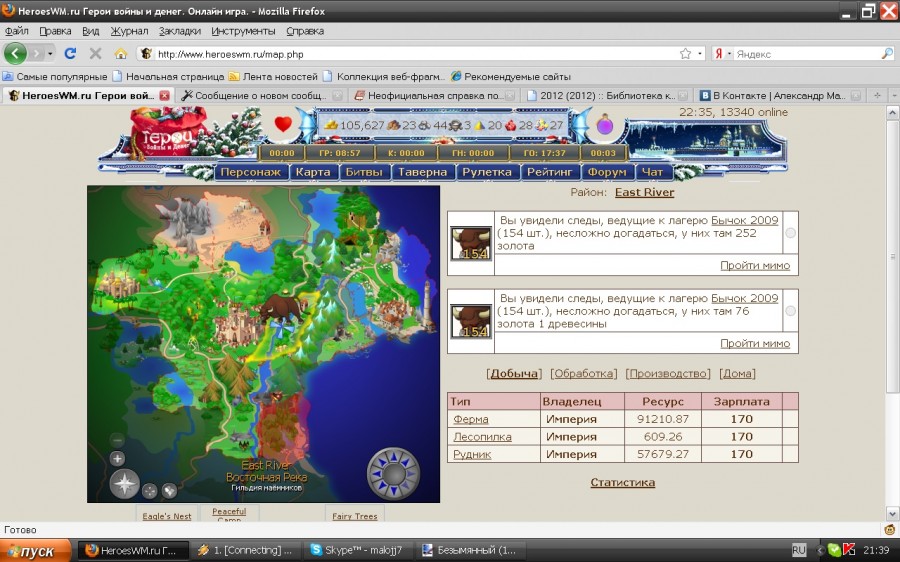Click the round navigation wheel on map
The image size is (900, 562).
(391, 472)
